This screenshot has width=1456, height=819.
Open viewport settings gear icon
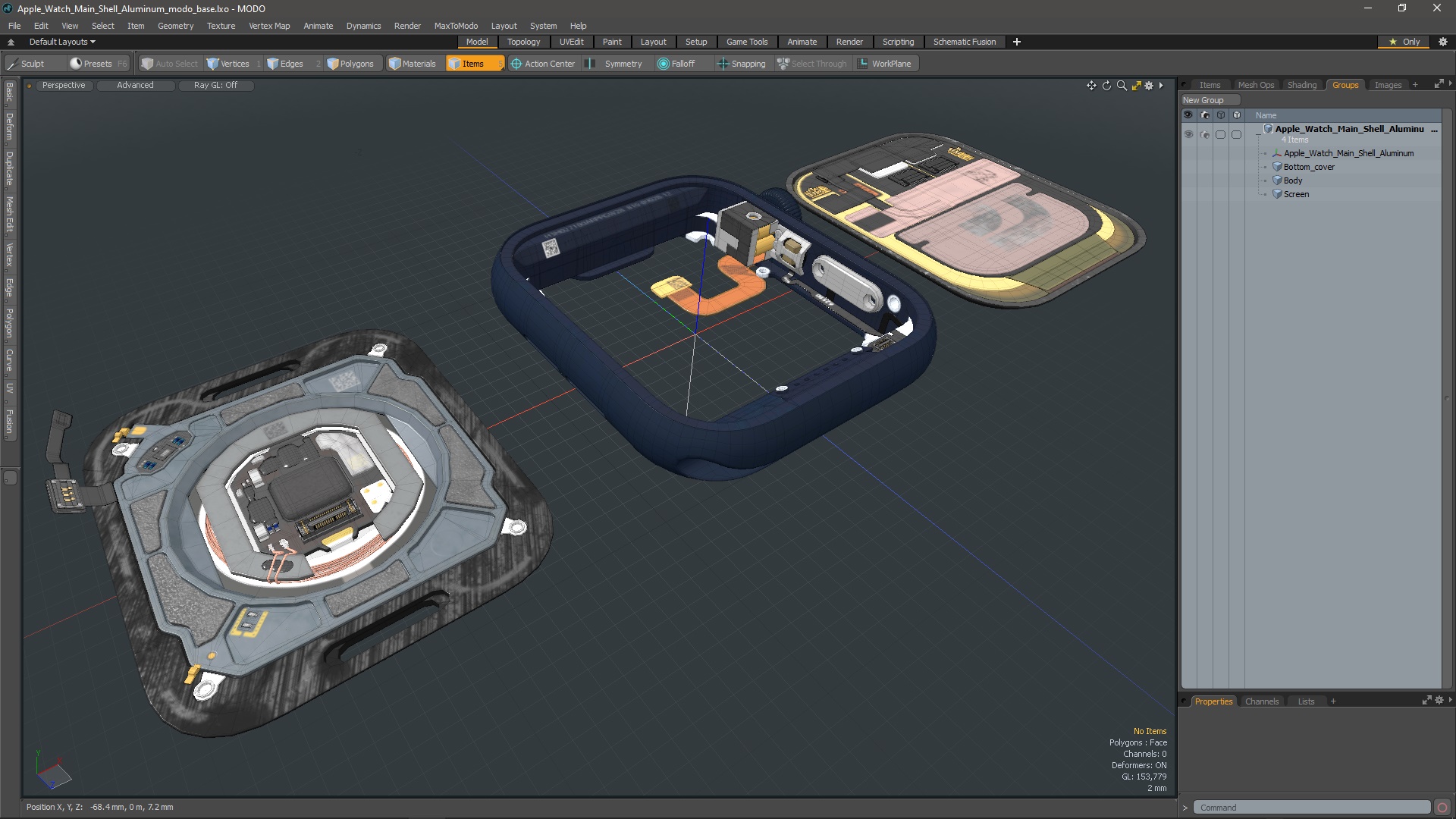tap(1149, 86)
